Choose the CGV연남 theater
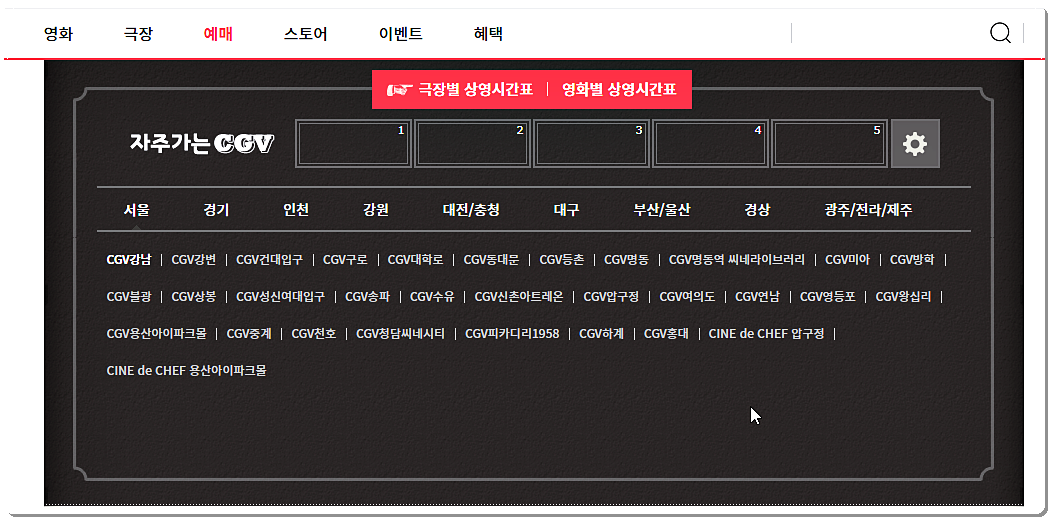 757,296
